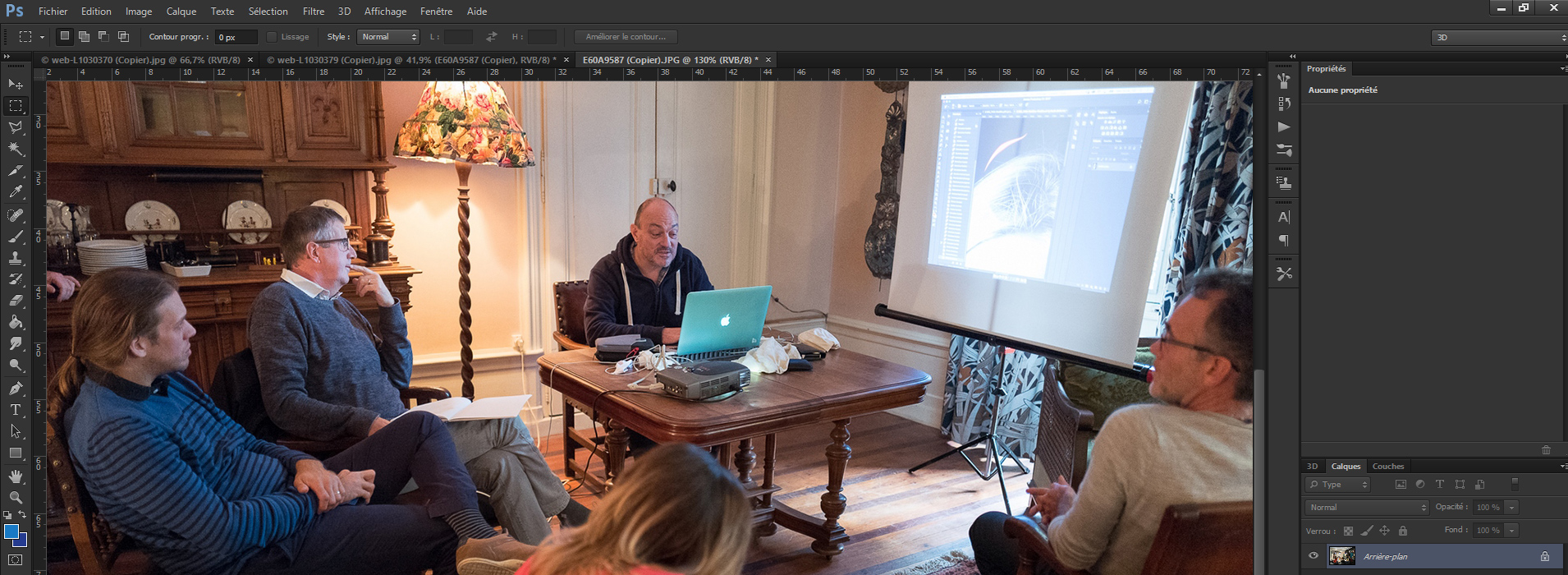Select the Brush tool
Viewport: 1568px width, 575px height.
16,237
